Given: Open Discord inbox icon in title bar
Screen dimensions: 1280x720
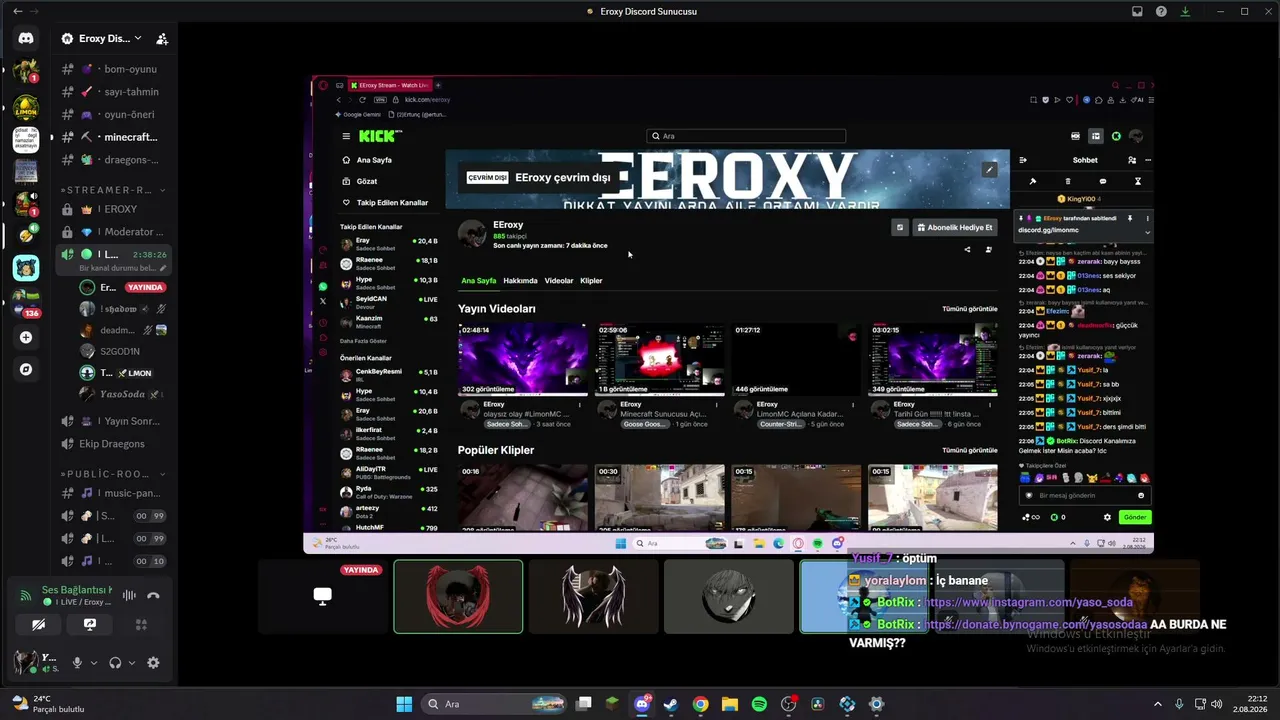Looking at the screenshot, I should pyautogui.click(x=1137, y=11).
